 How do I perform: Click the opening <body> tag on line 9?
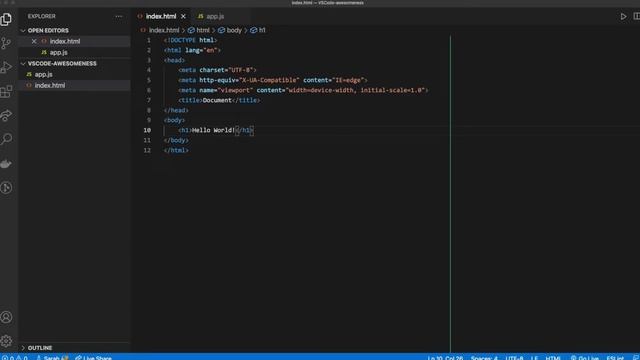click(x=174, y=120)
